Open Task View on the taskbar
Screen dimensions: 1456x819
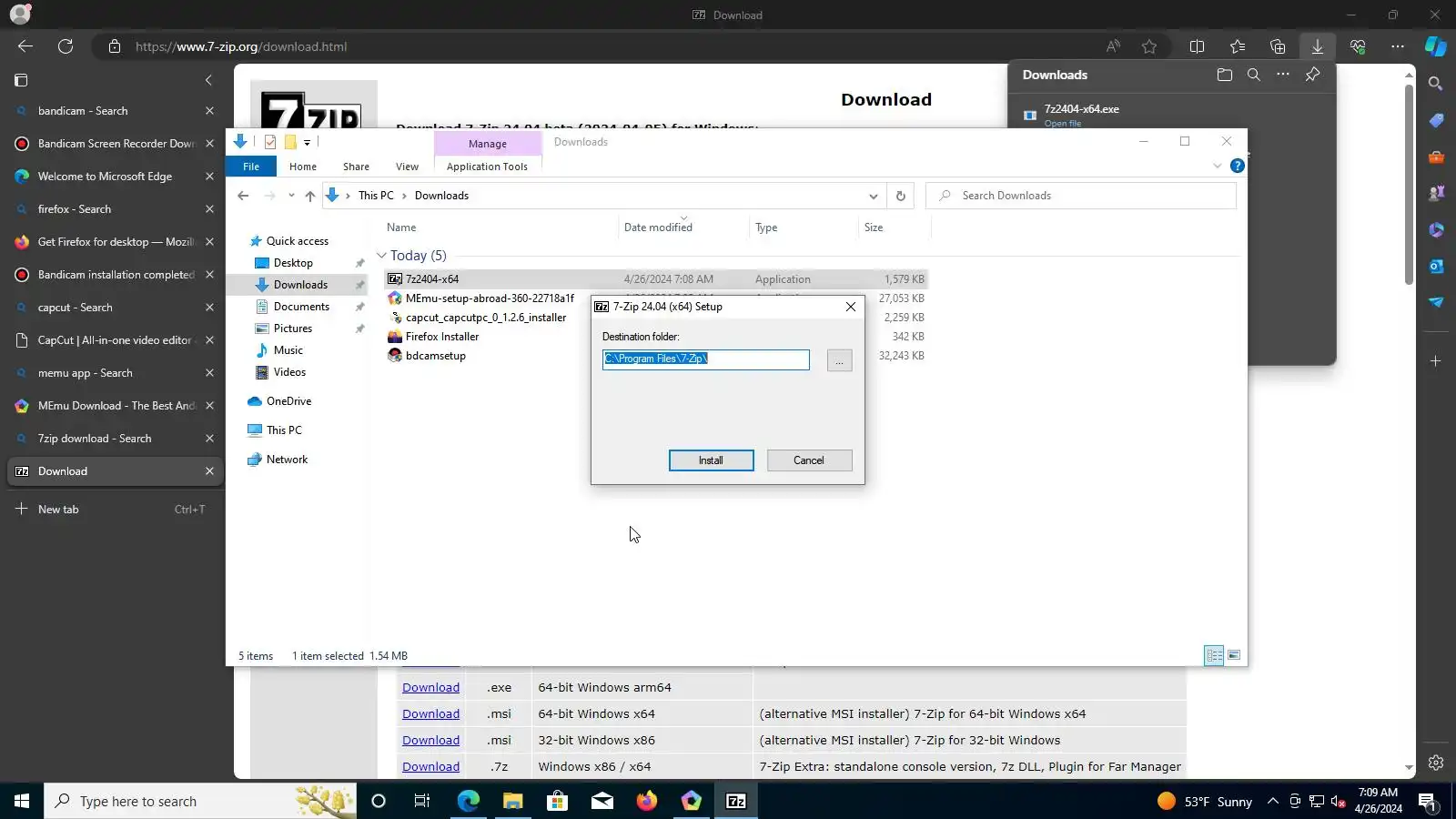422,802
